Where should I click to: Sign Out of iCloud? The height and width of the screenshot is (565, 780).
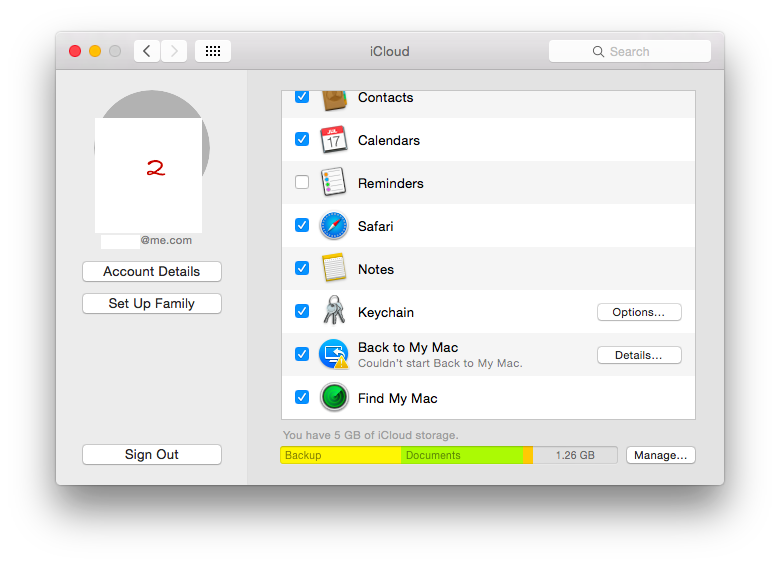152,455
